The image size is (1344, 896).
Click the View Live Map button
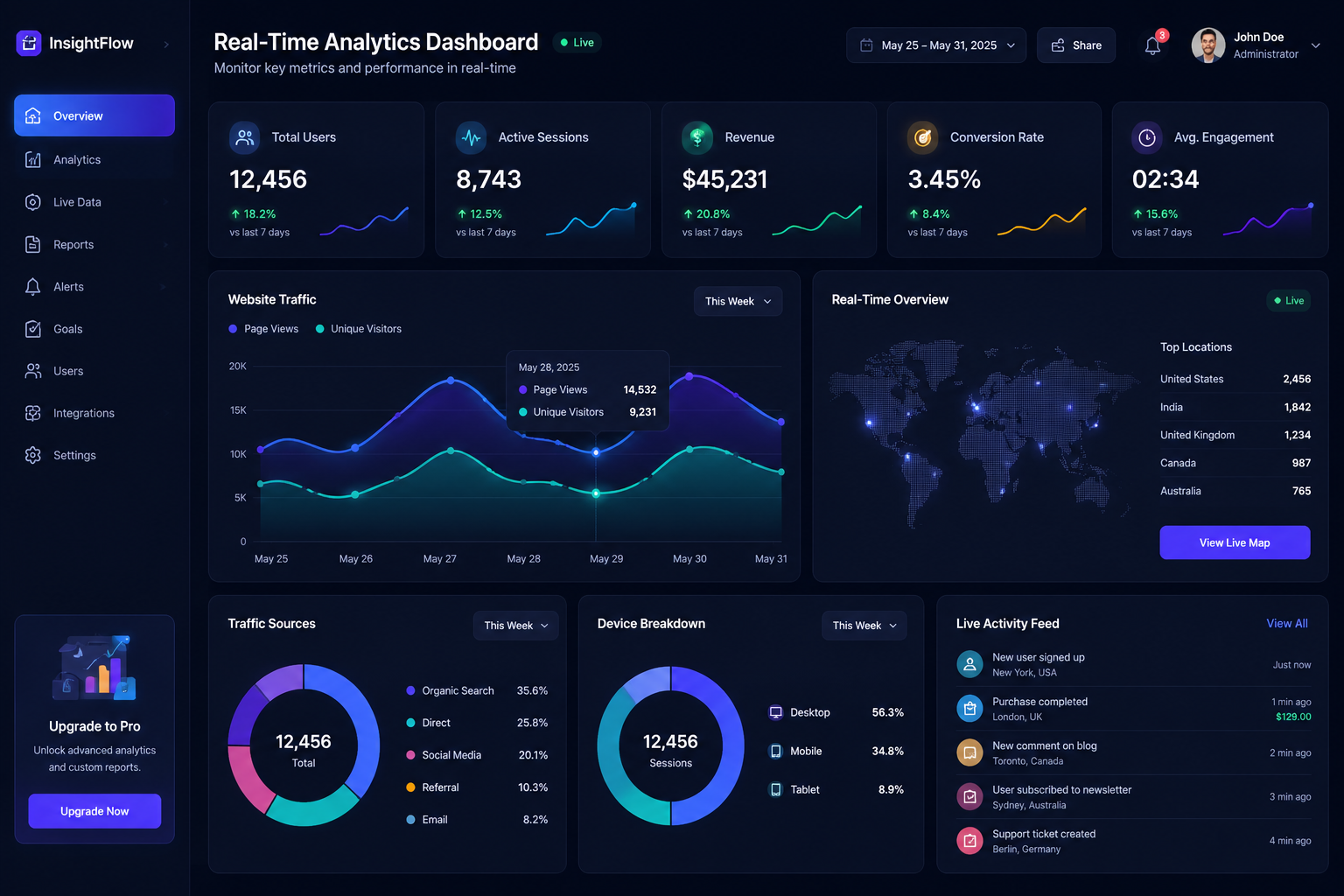point(1235,542)
